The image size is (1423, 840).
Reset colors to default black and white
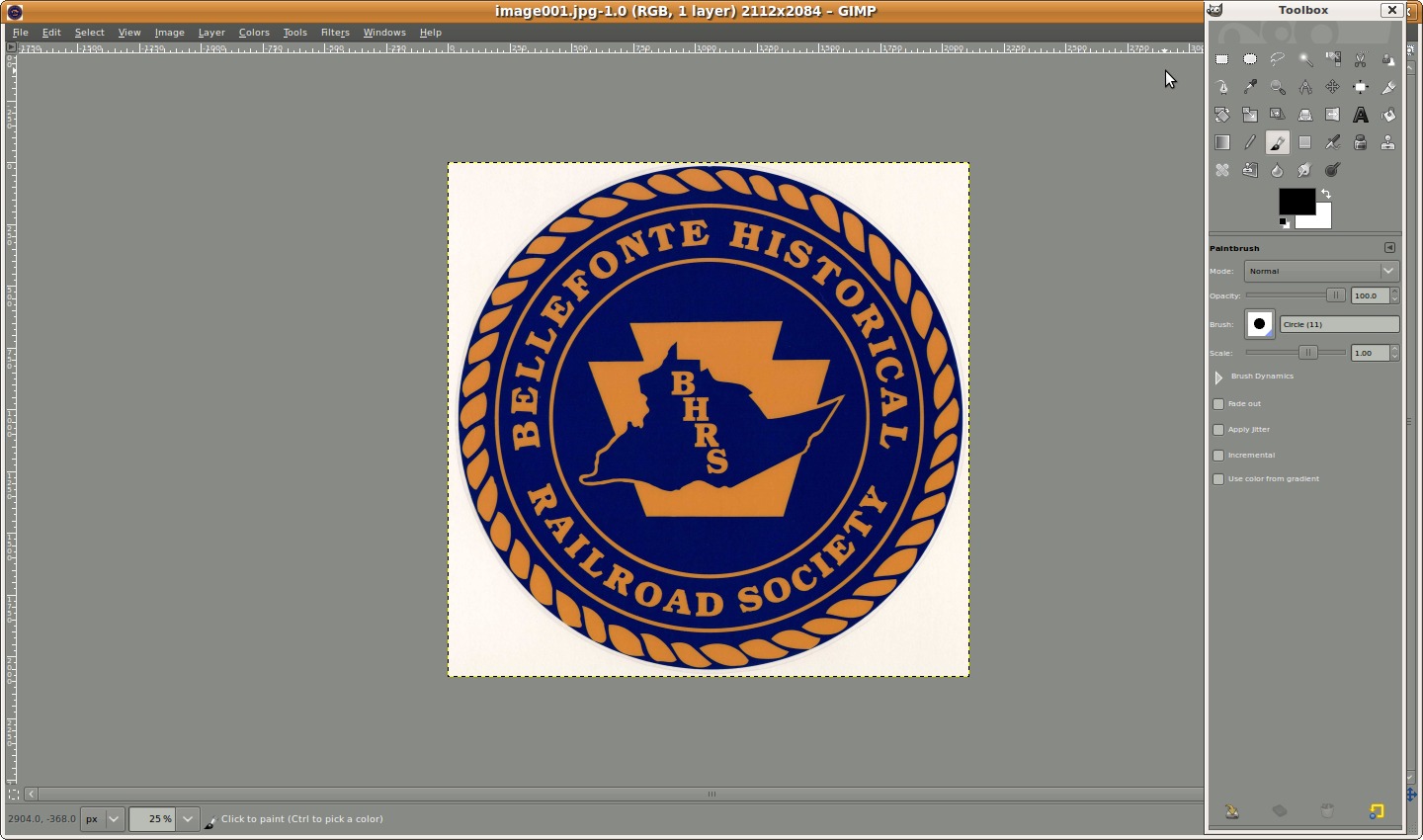point(1284,222)
